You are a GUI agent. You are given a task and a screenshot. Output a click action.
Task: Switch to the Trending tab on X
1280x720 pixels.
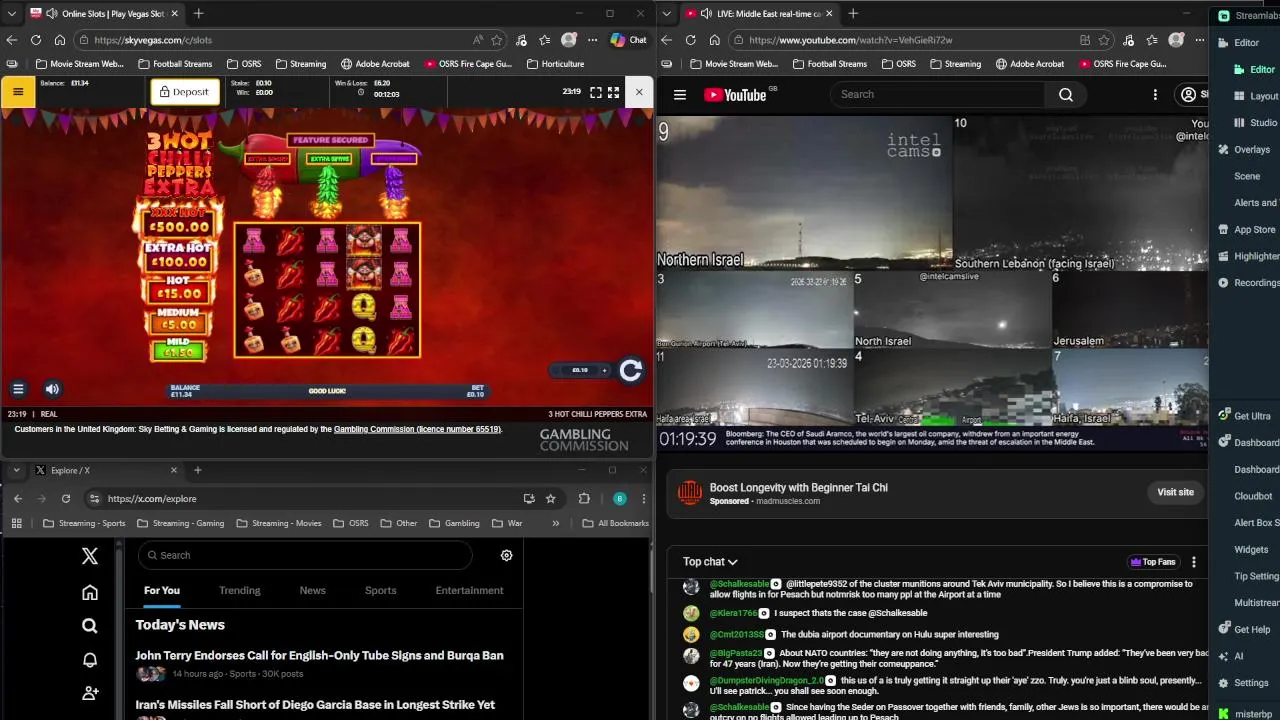click(240, 590)
